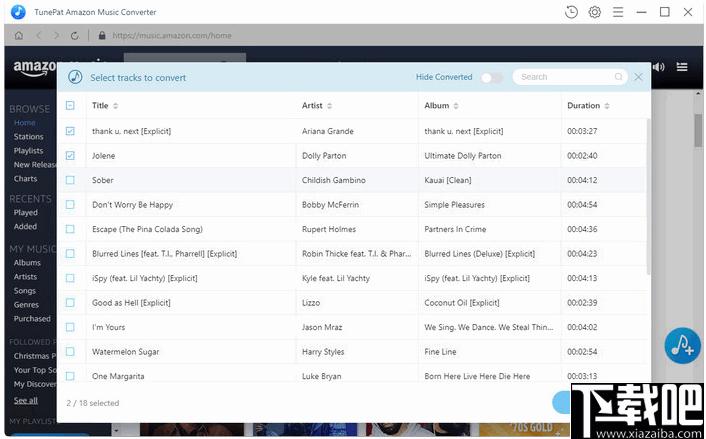Check the iSpy track checkbox
The width and height of the screenshot is (706, 439).
click(x=70, y=278)
